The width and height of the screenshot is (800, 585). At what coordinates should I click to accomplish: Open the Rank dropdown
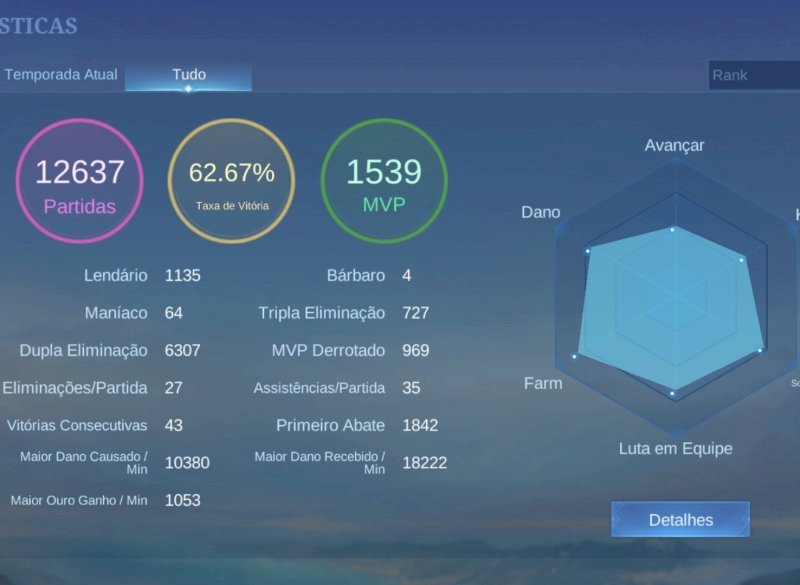[x=754, y=75]
